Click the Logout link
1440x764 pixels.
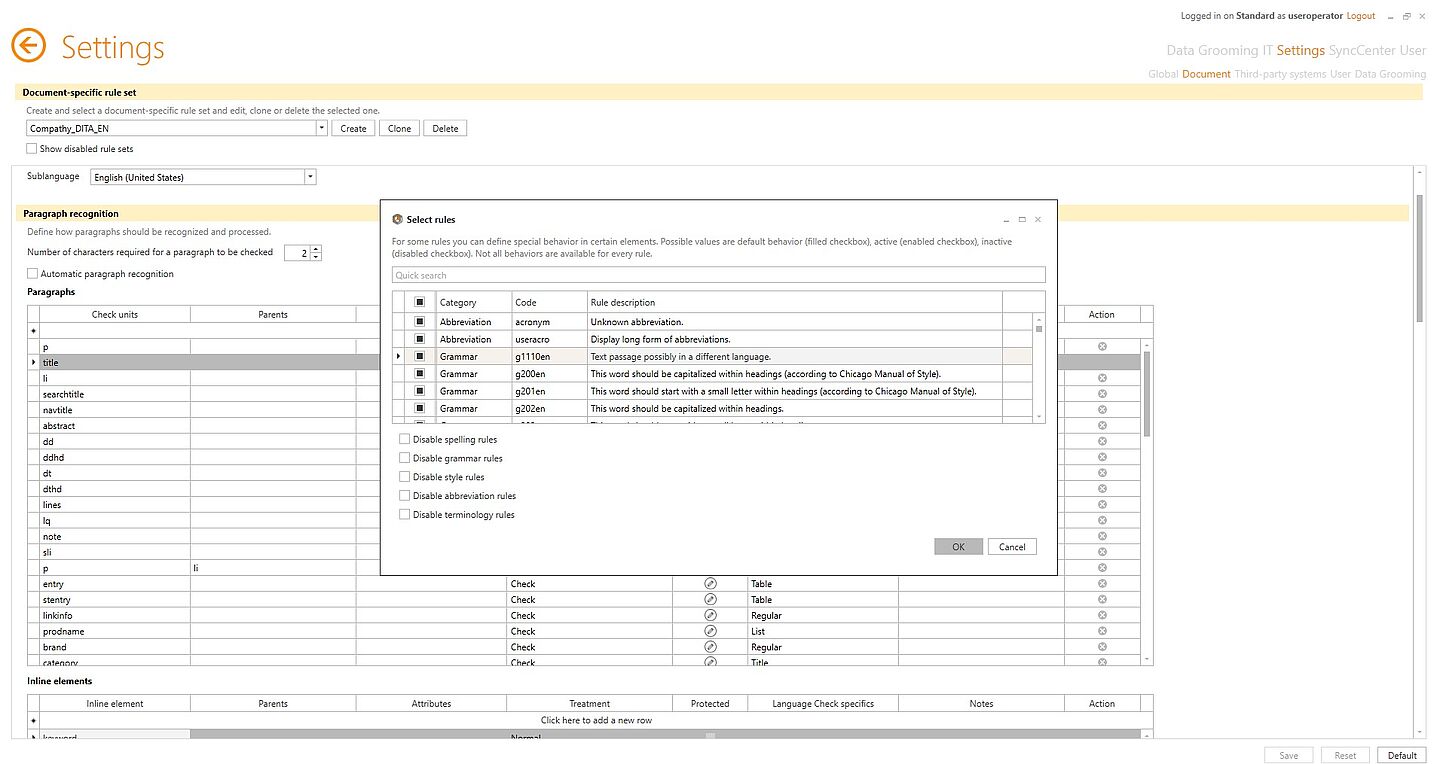point(1360,16)
